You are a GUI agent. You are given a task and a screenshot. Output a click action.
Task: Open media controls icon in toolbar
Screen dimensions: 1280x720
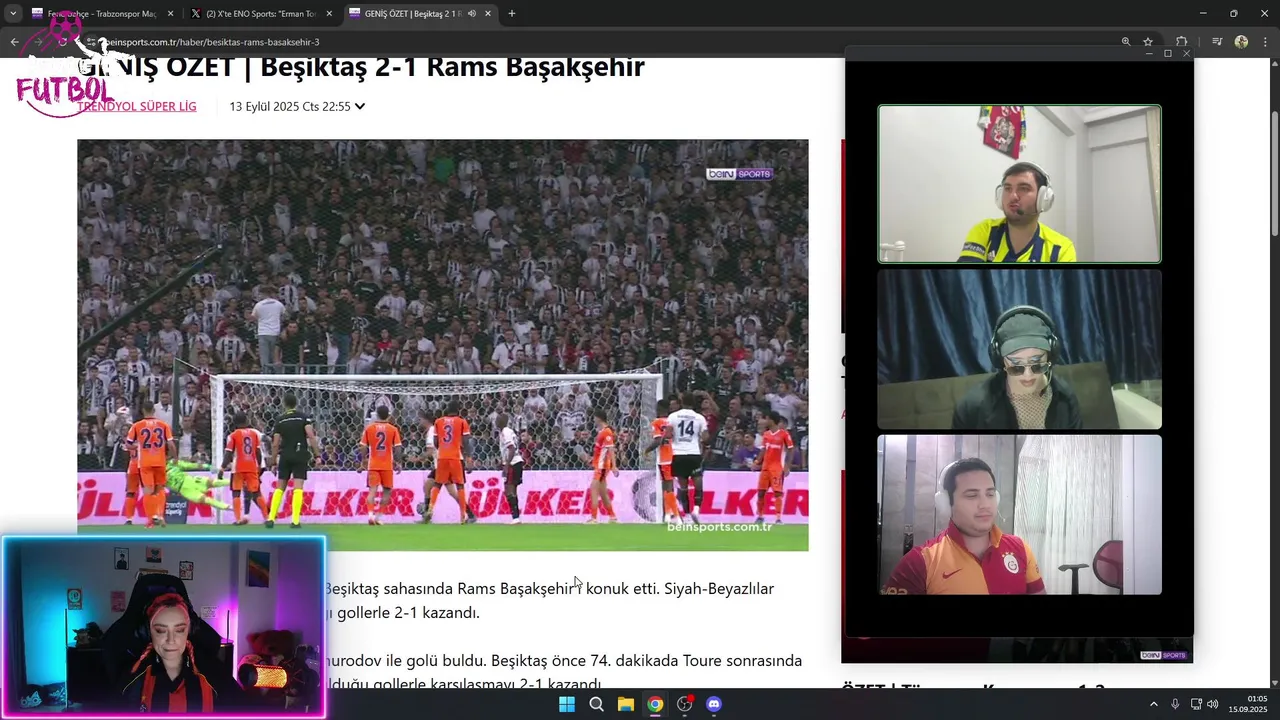[1217, 42]
